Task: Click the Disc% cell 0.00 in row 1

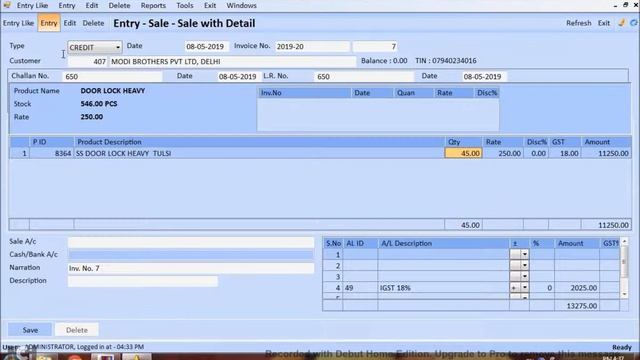Action: pos(536,153)
